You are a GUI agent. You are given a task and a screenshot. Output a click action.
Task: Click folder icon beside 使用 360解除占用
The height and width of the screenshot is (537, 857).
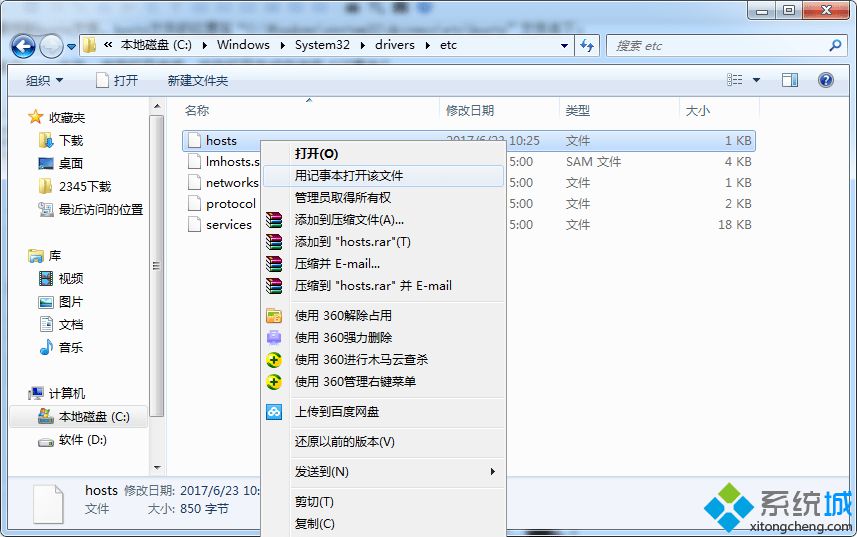tap(274, 316)
